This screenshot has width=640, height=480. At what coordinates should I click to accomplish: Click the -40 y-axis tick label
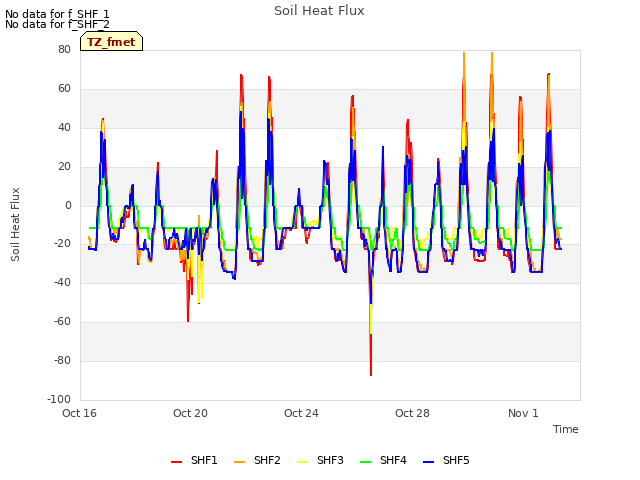(x=62, y=282)
